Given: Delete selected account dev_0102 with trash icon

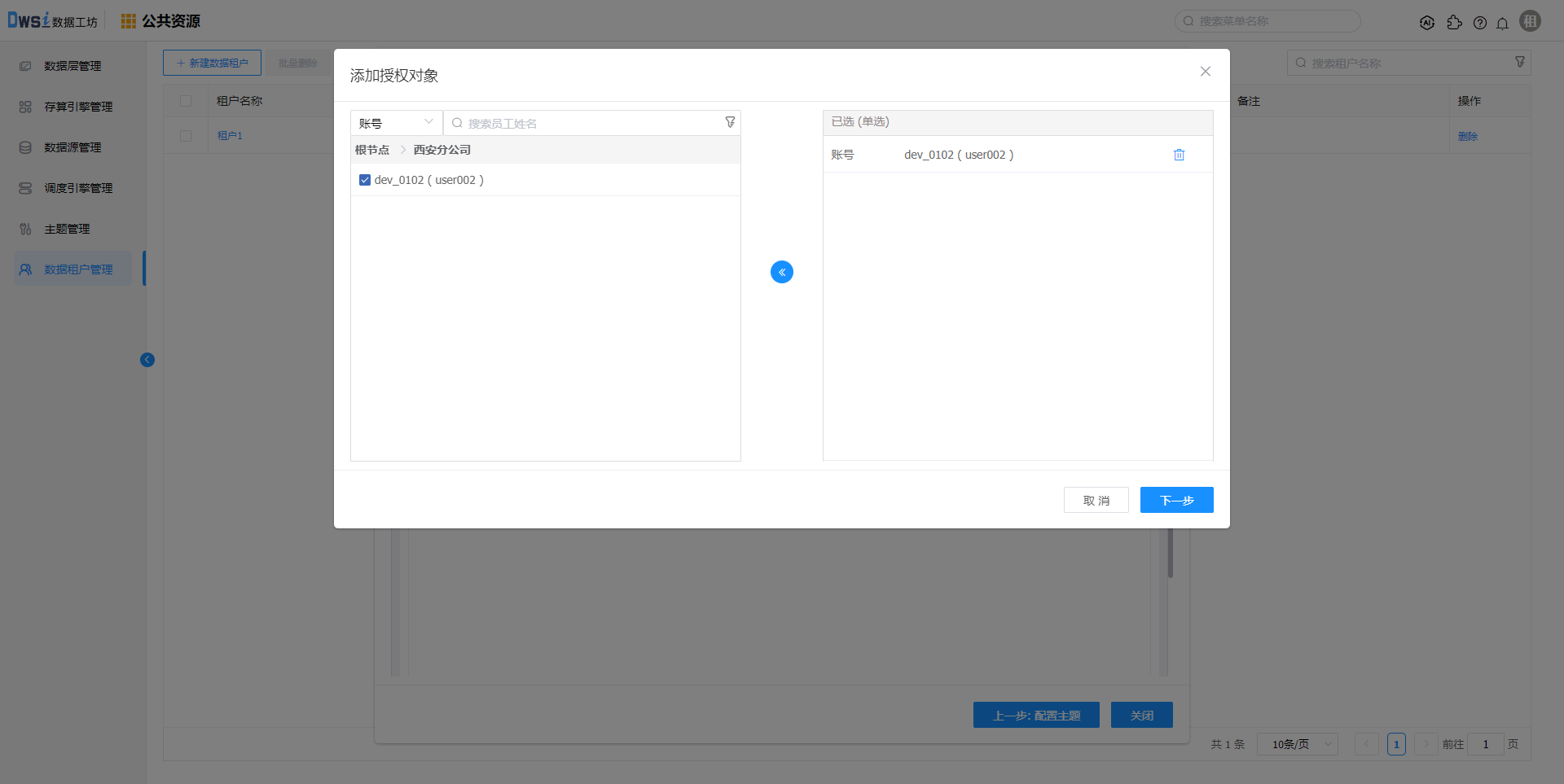Looking at the screenshot, I should 1179,155.
